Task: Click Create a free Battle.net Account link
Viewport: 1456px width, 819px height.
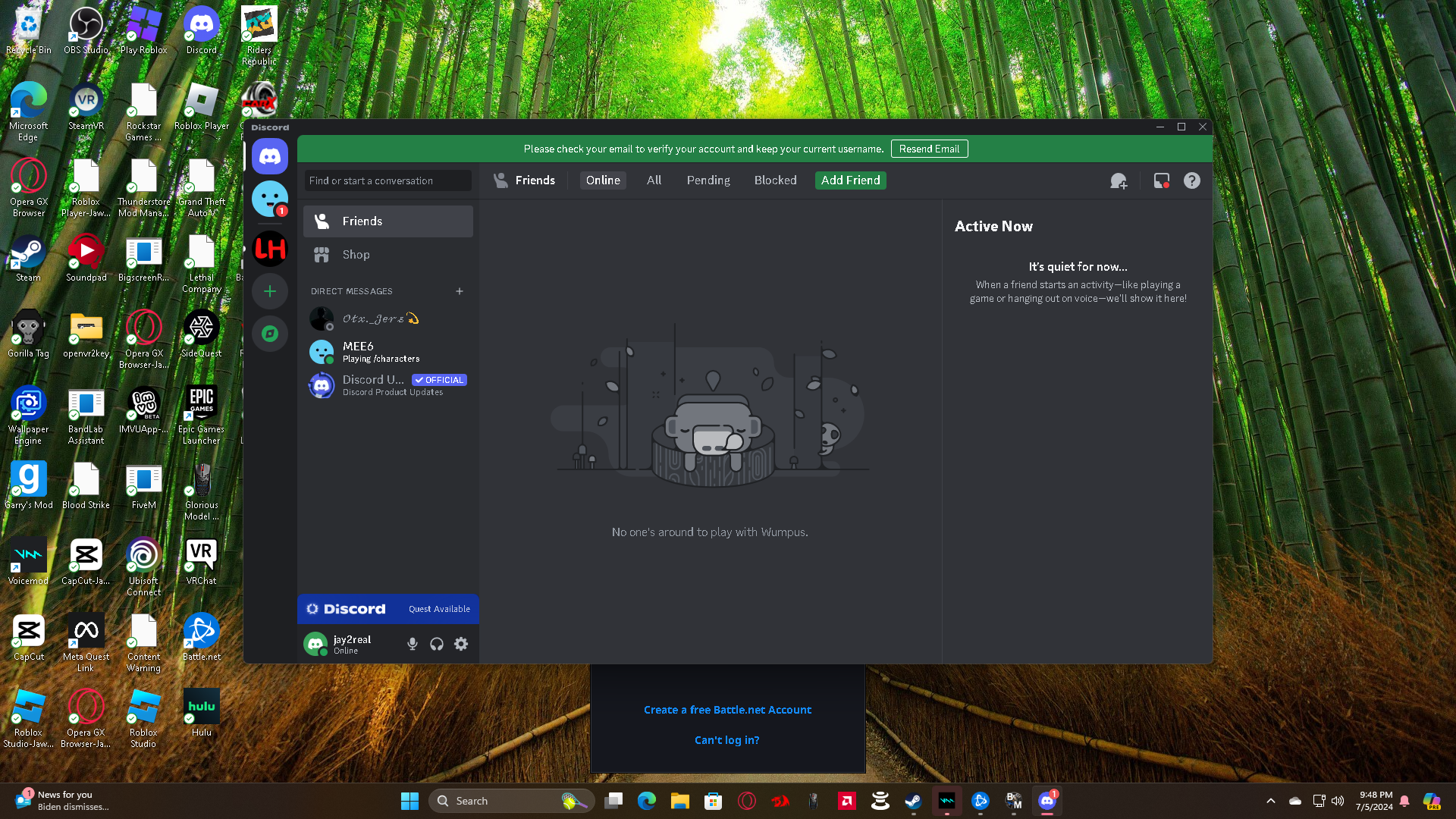Action: click(x=727, y=710)
